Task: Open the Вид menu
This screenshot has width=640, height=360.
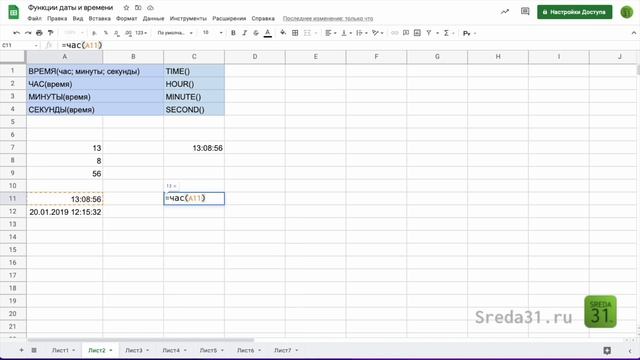Action: (78, 18)
